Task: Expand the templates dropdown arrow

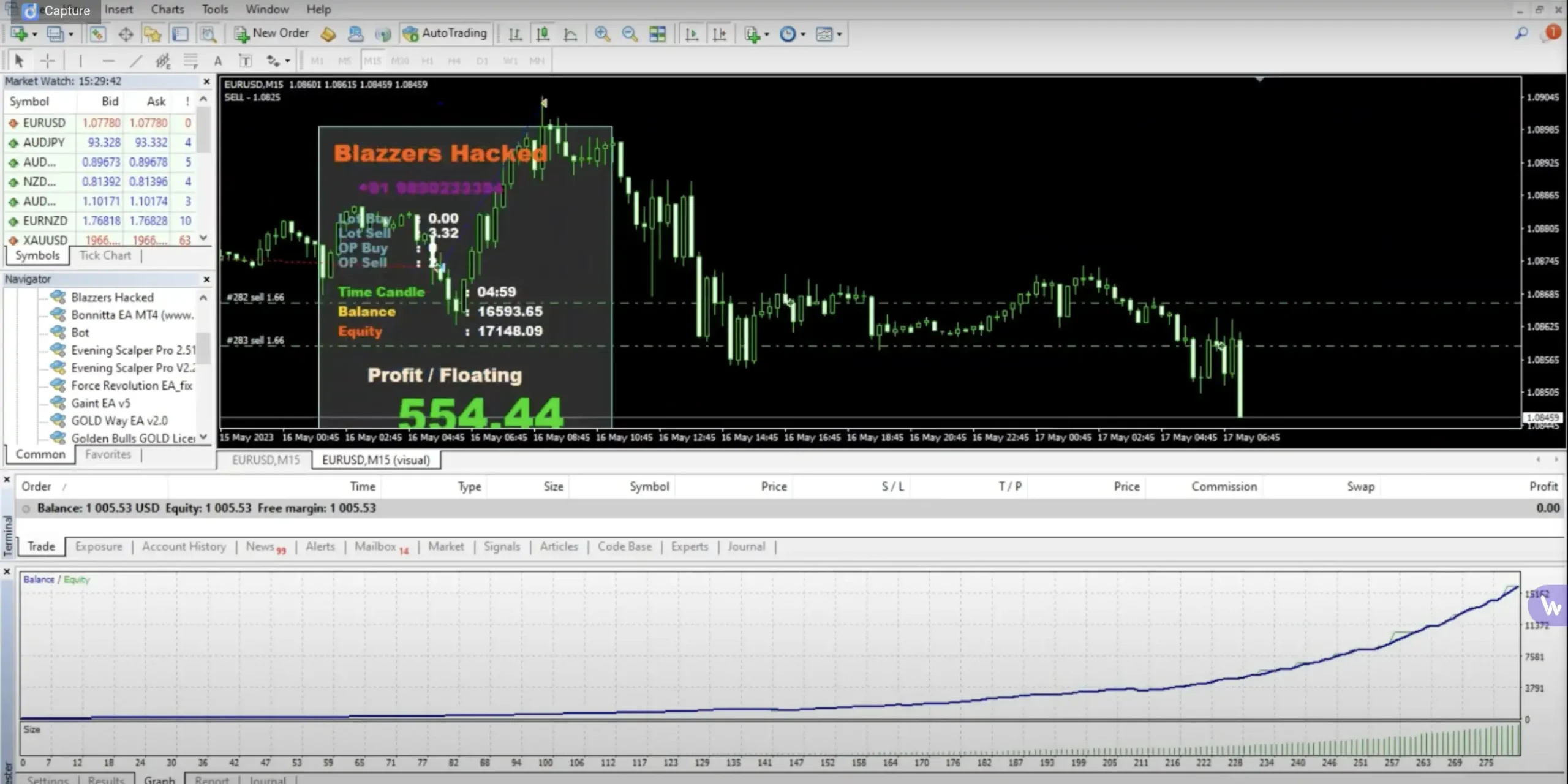Action: tap(839, 34)
